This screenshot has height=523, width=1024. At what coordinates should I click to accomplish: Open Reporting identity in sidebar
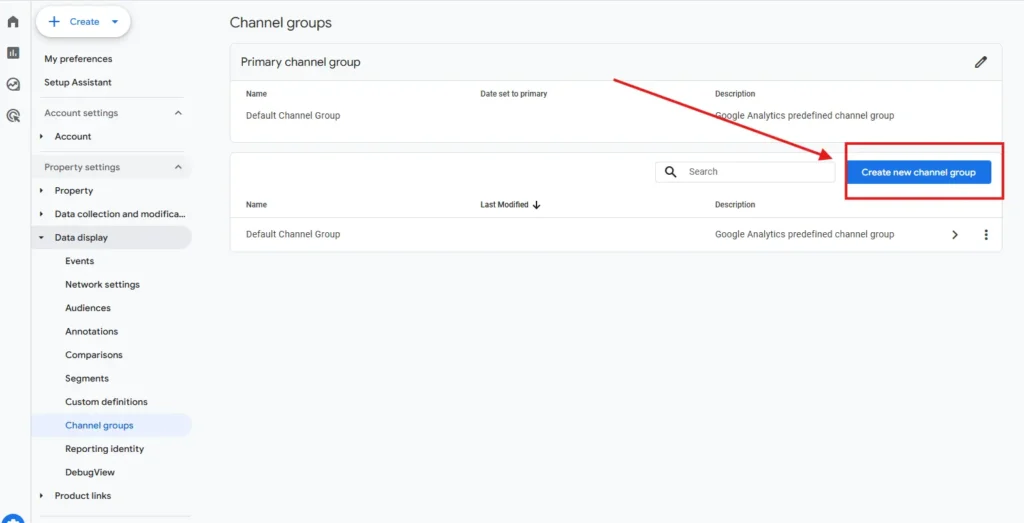pyautogui.click(x=104, y=449)
